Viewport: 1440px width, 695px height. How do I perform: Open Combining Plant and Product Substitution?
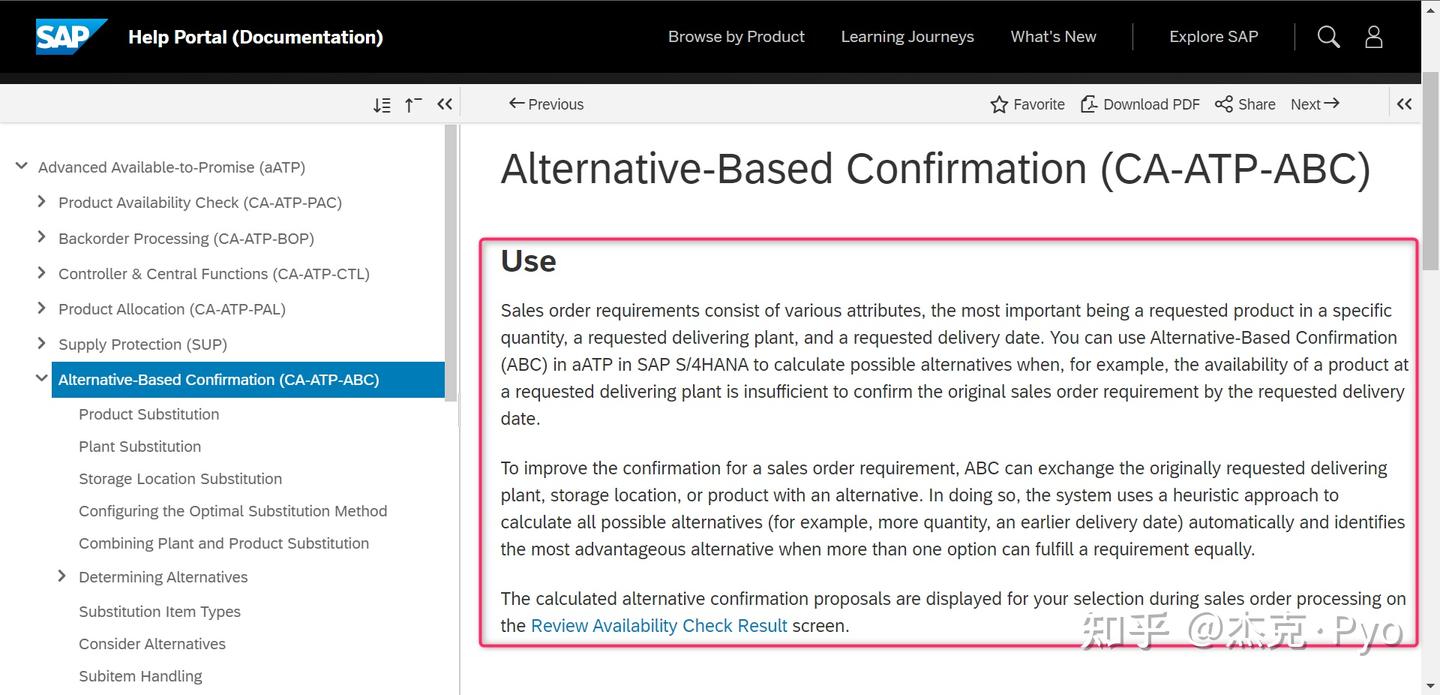pyautogui.click(x=224, y=543)
